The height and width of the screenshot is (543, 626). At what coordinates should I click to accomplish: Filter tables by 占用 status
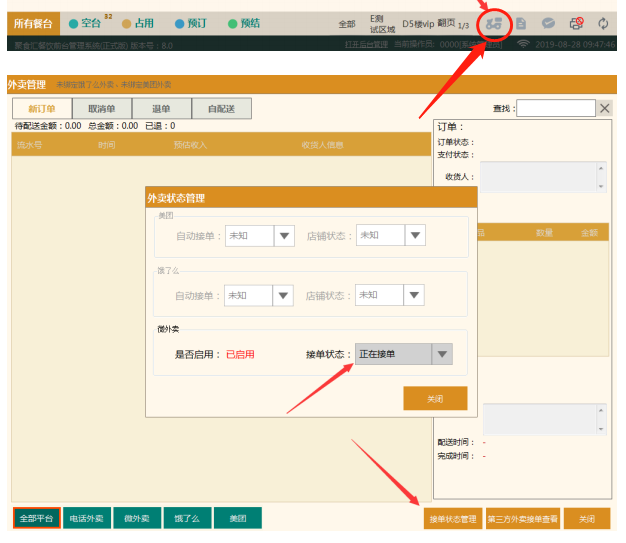click(139, 23)
